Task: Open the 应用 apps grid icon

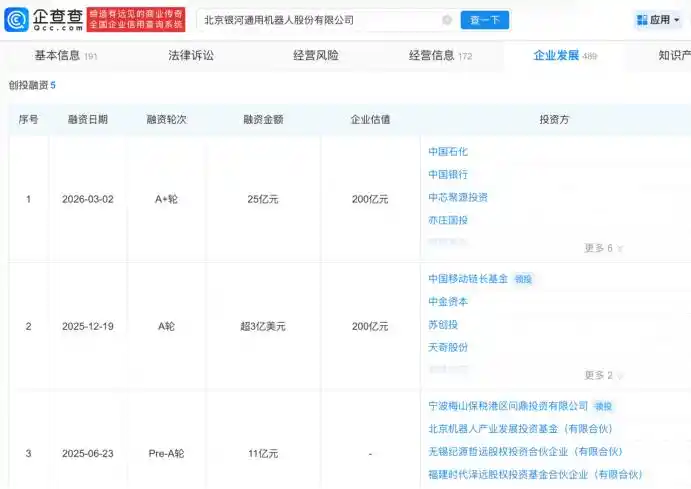Action: [x=642, y=20]
